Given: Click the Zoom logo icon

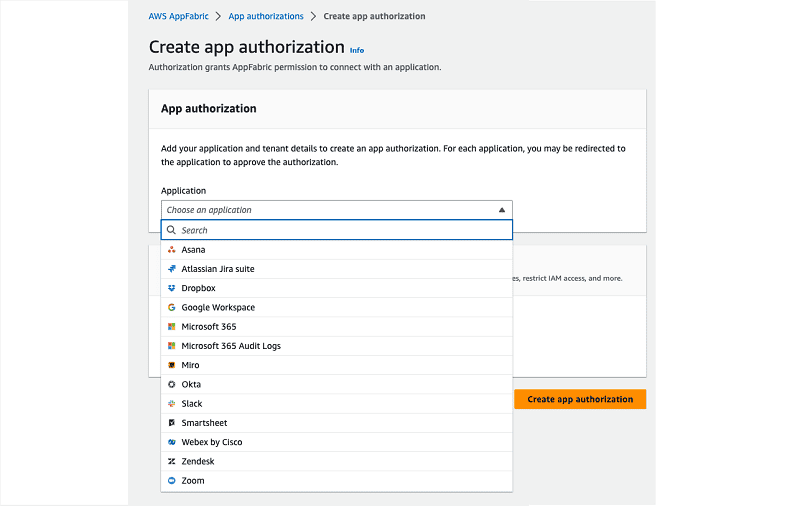Looking at the screenshot, I should [x=171, y=480].
